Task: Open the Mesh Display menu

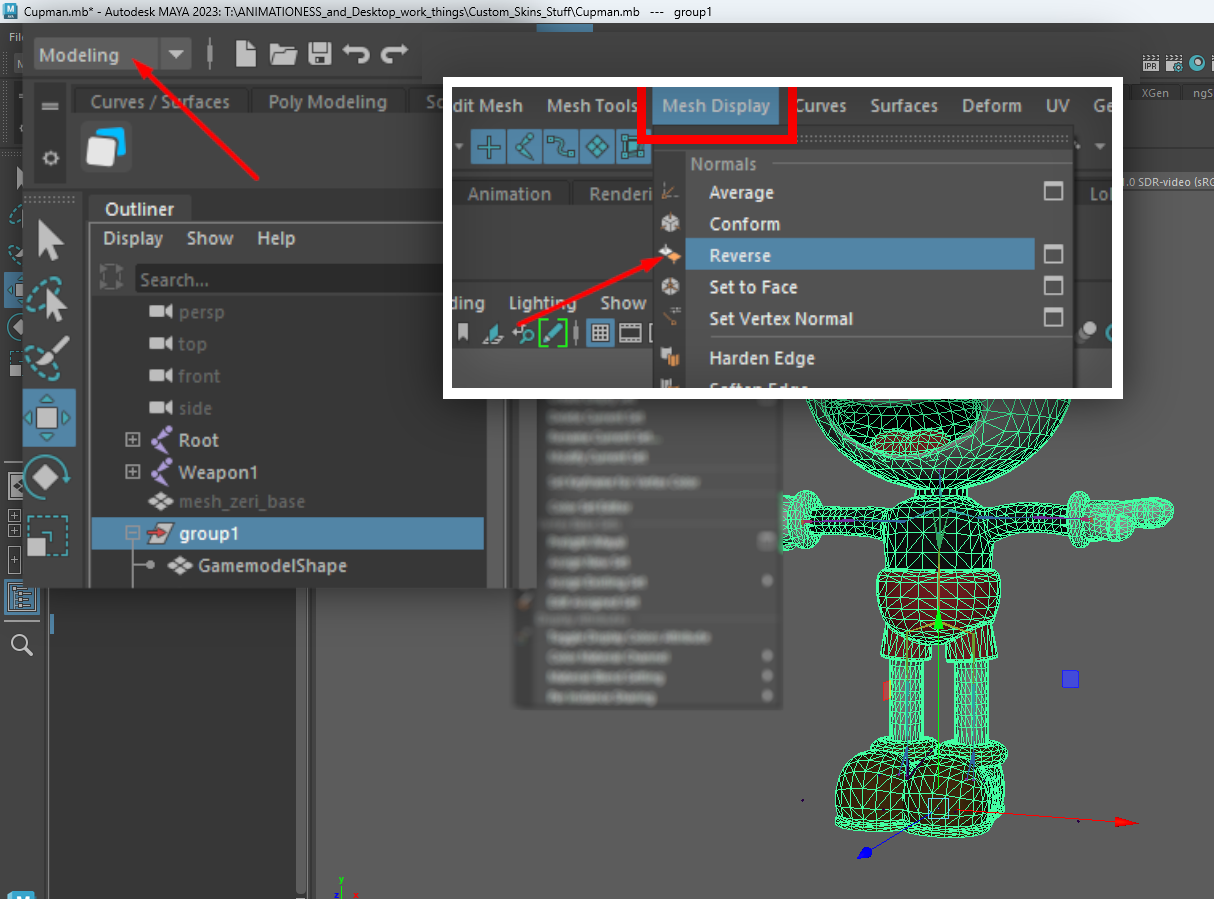Action: (716, 106)
